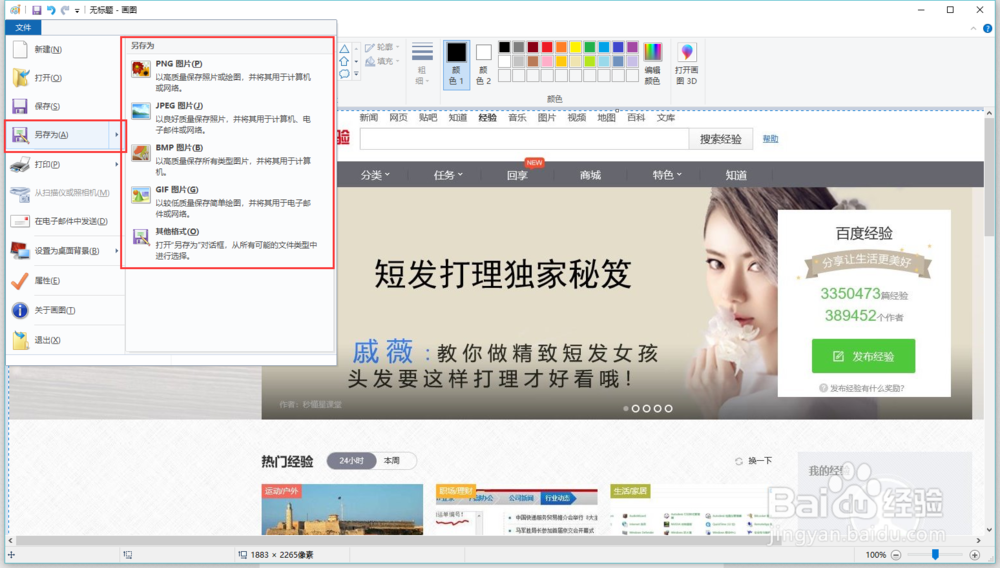
Task: Pick the red color swatch
Action: 547,47
